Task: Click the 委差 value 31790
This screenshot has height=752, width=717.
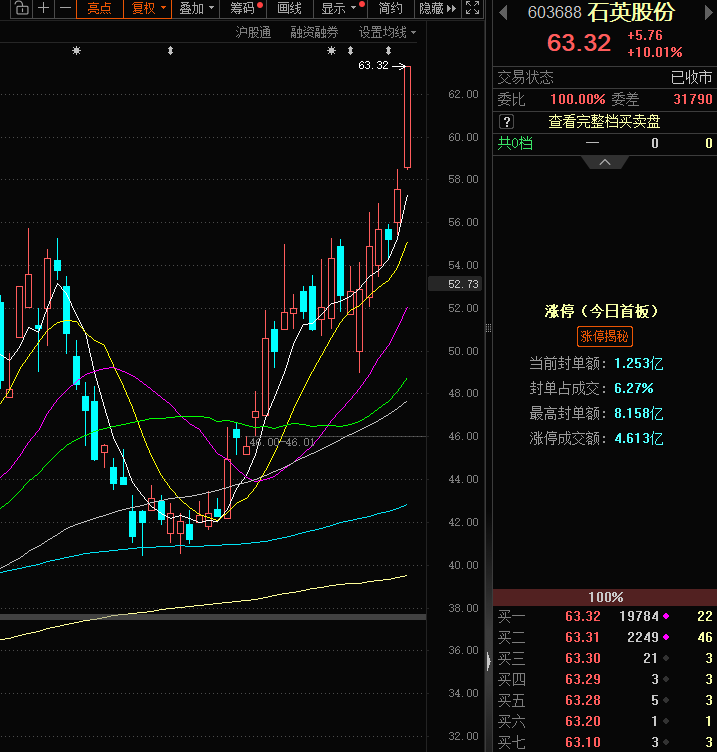Action: pos(693,99)
